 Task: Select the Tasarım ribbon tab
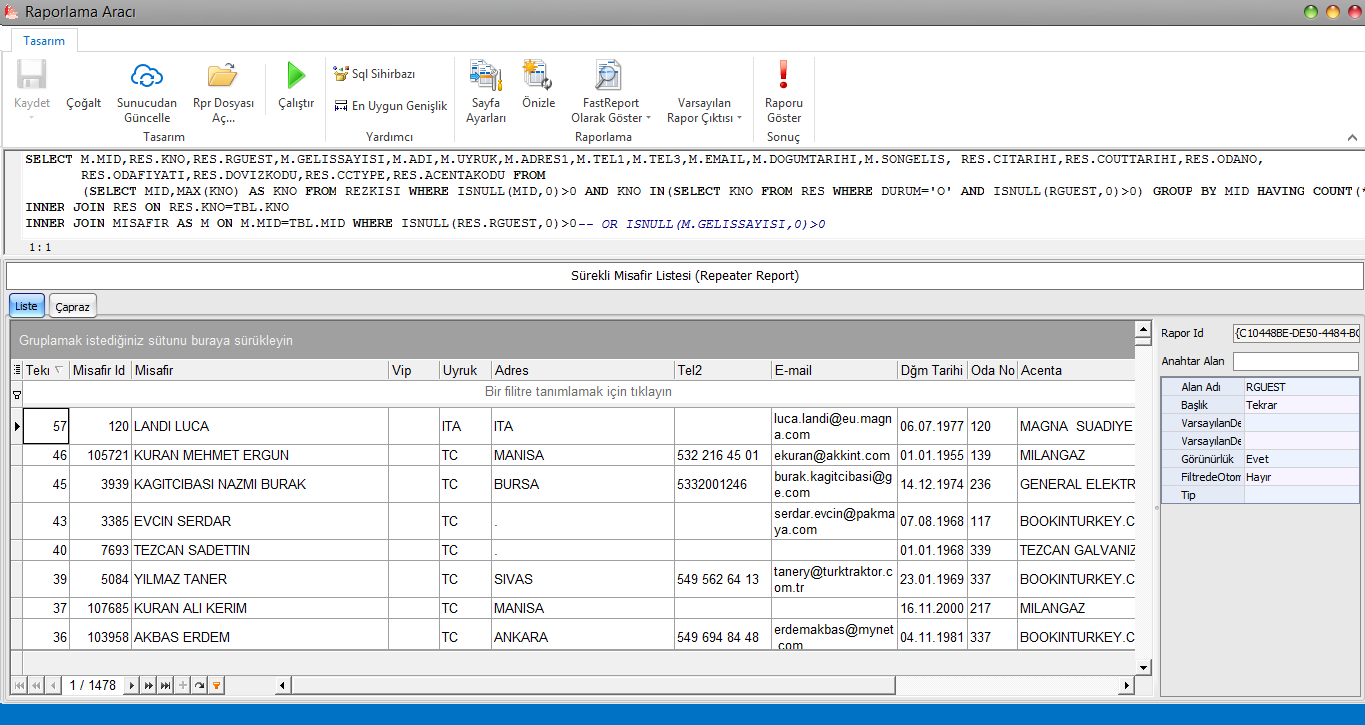coord(45,41)
